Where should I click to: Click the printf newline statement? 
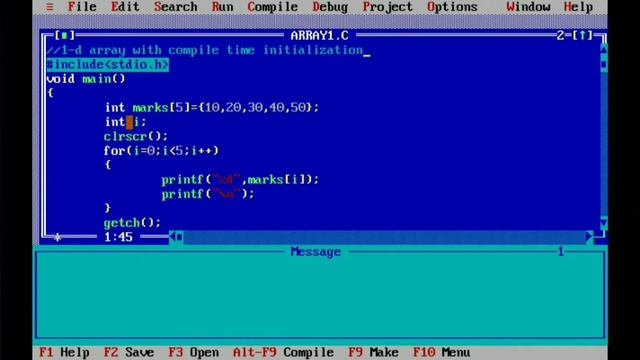click(x=208, y=194)
